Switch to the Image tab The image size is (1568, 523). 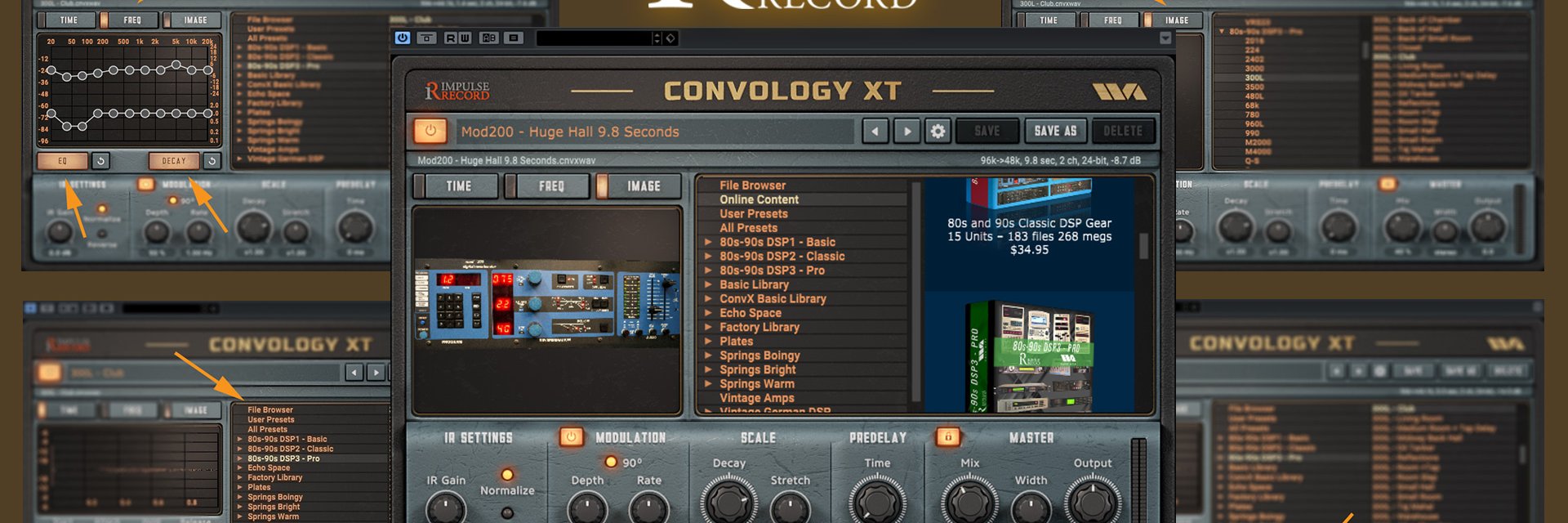(x=639, y=186)
